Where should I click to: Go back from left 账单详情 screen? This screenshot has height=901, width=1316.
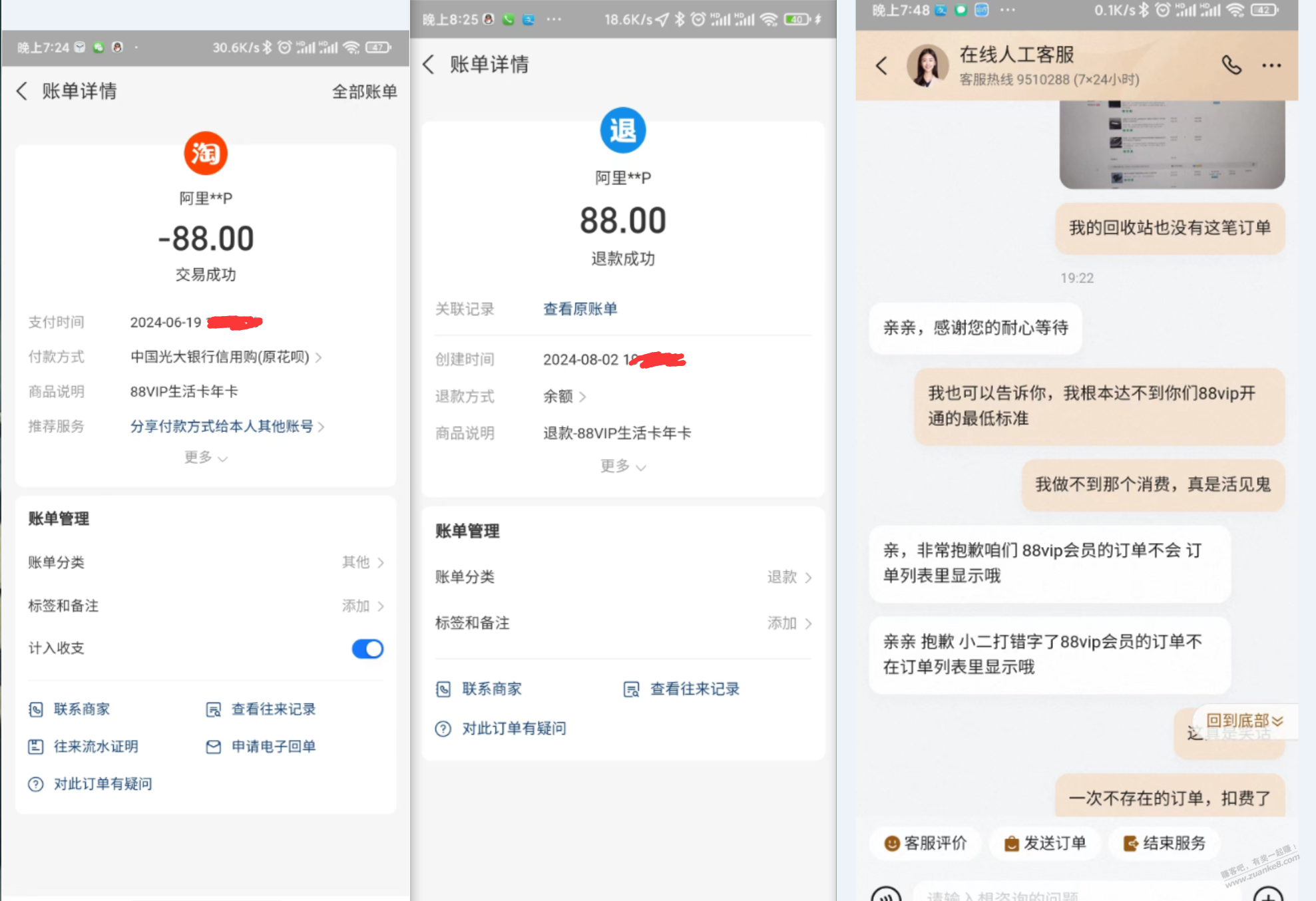click(x=22, y=91)
